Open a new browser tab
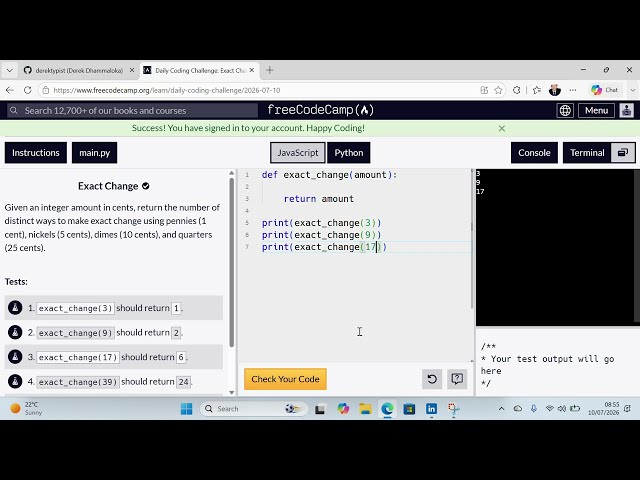The height and width of the screenshot is (480, 640). 269,70
